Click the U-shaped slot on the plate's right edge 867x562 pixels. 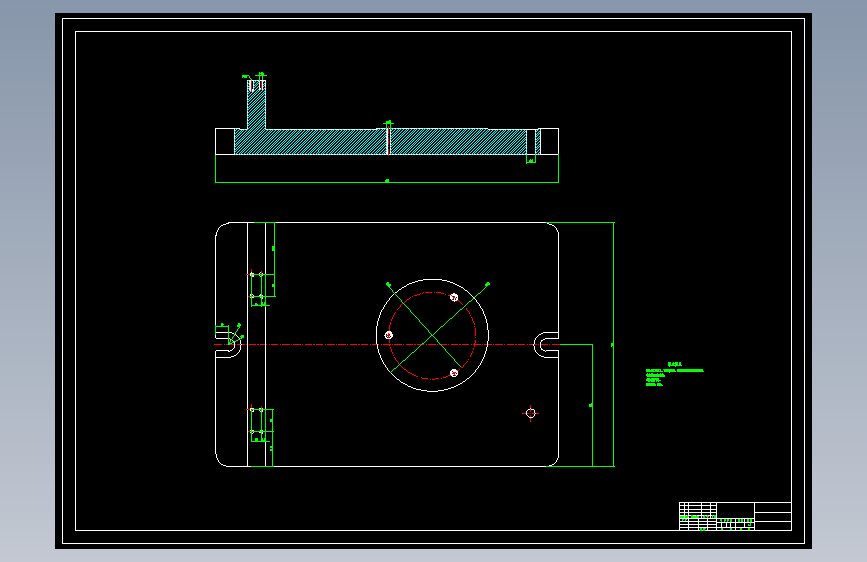click(546, 345)
